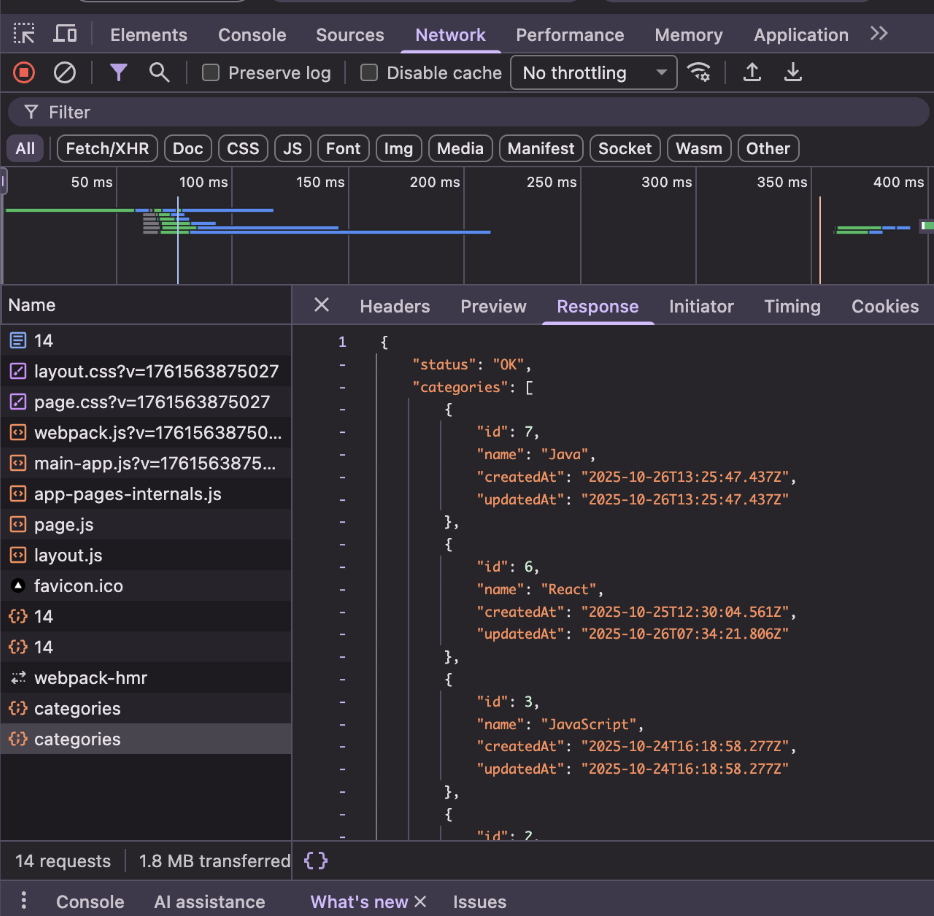Filter requests by Fetch/XHR type
Screen dimensions: 934x916
[107, 148]
